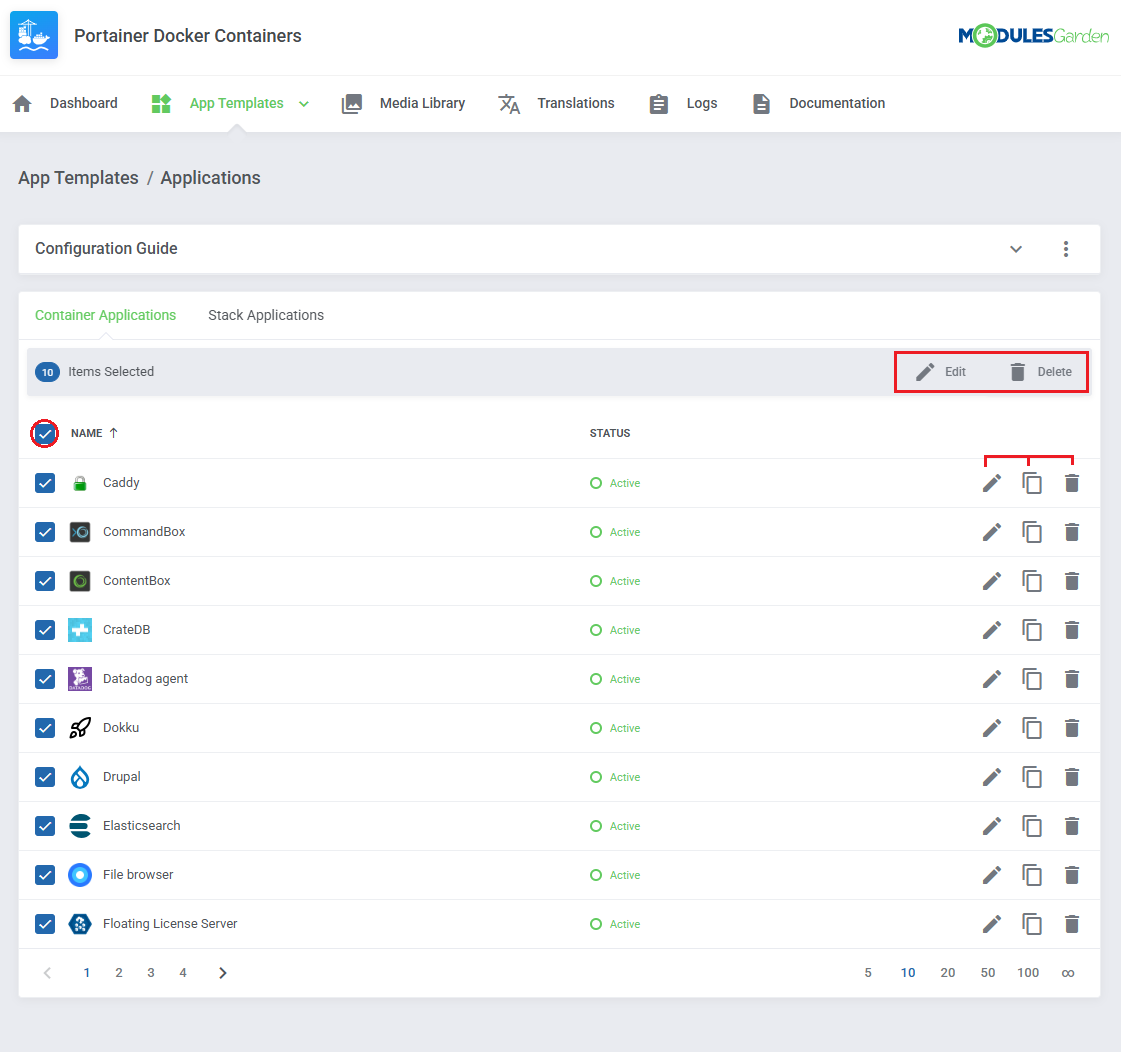This screenshot has height=1052, width=1121.
Task: Delete the Drupal application
Action: pos(1072,777)
